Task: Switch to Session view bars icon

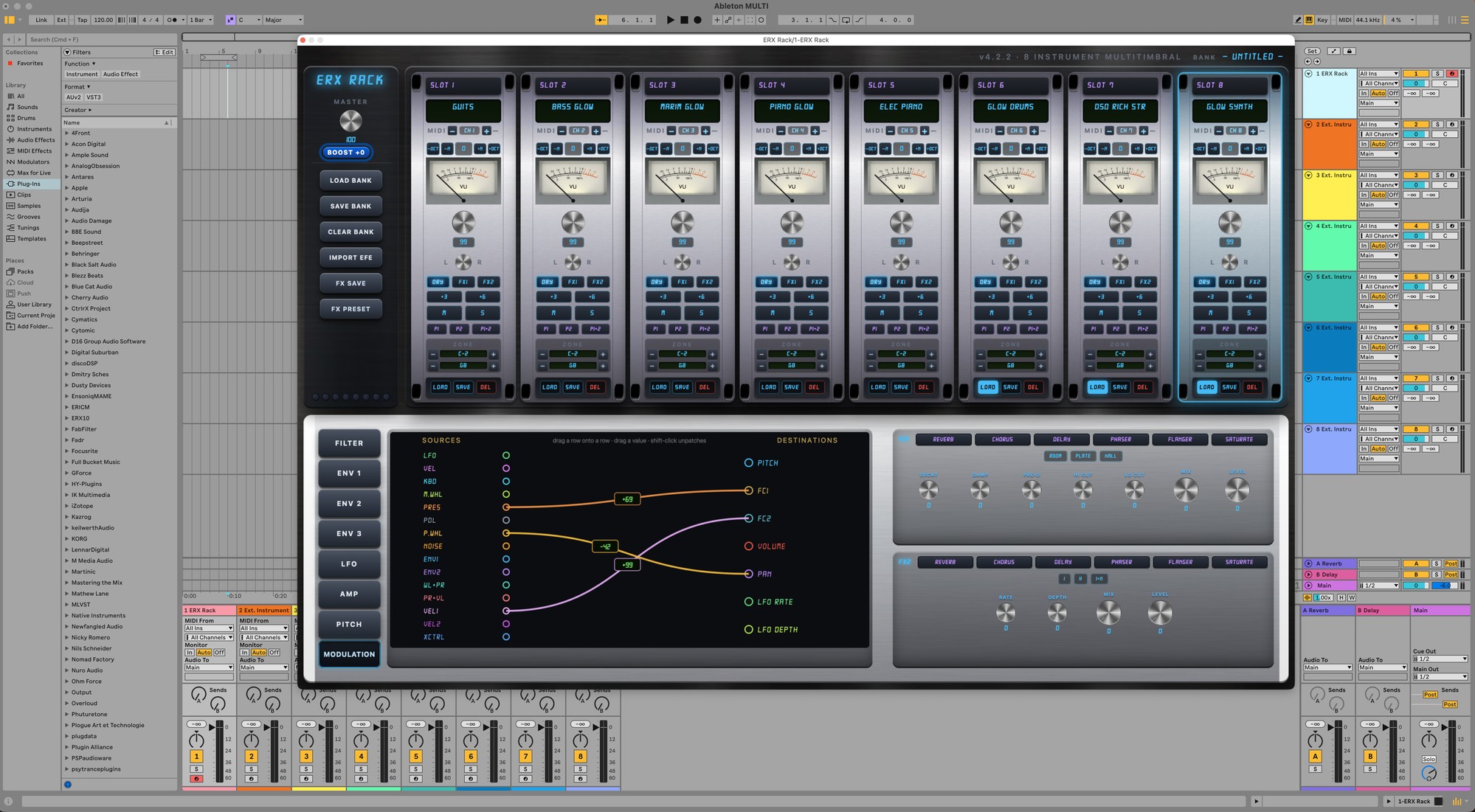Action: (1452, 20)
